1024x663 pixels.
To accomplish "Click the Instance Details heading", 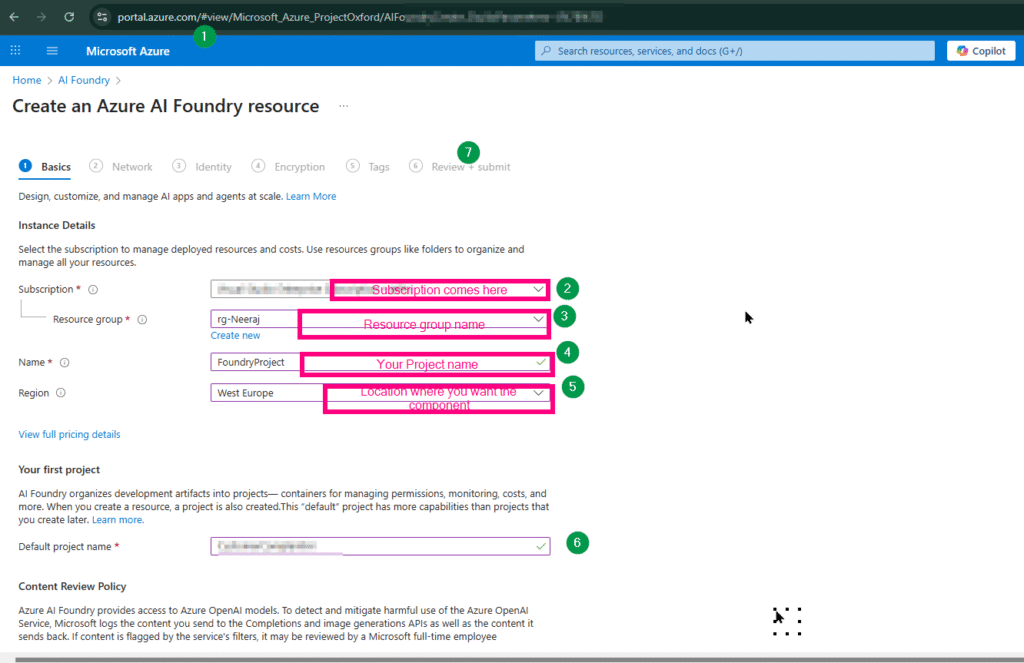I will (57, 225).
